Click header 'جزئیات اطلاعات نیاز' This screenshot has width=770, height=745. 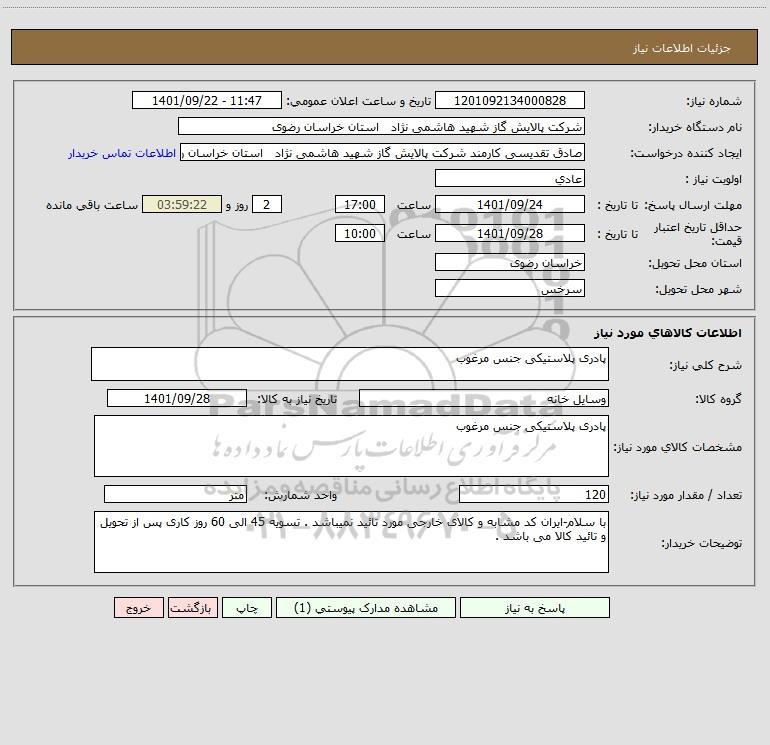click(682, 48)
